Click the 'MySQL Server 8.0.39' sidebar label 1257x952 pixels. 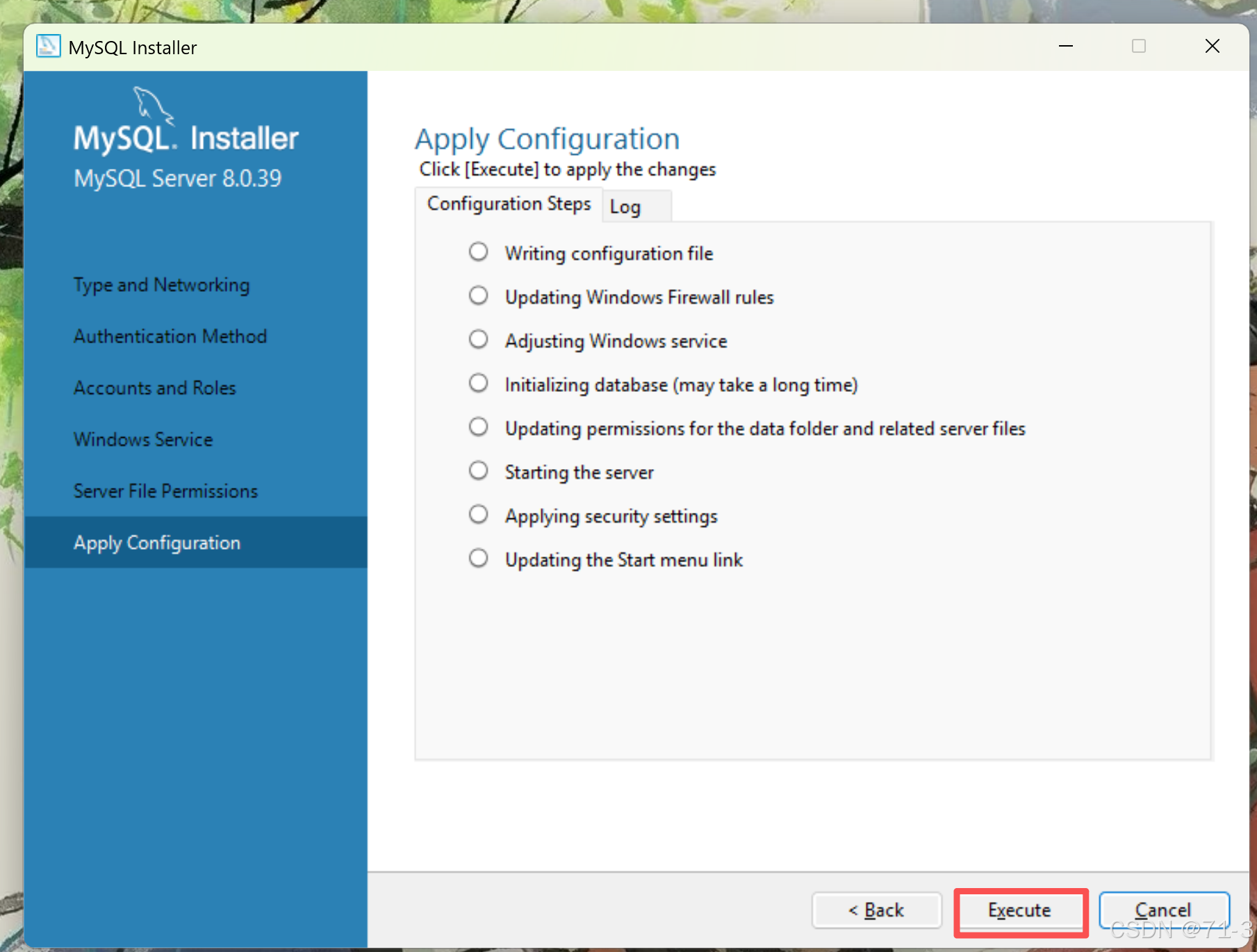point(178,179)
